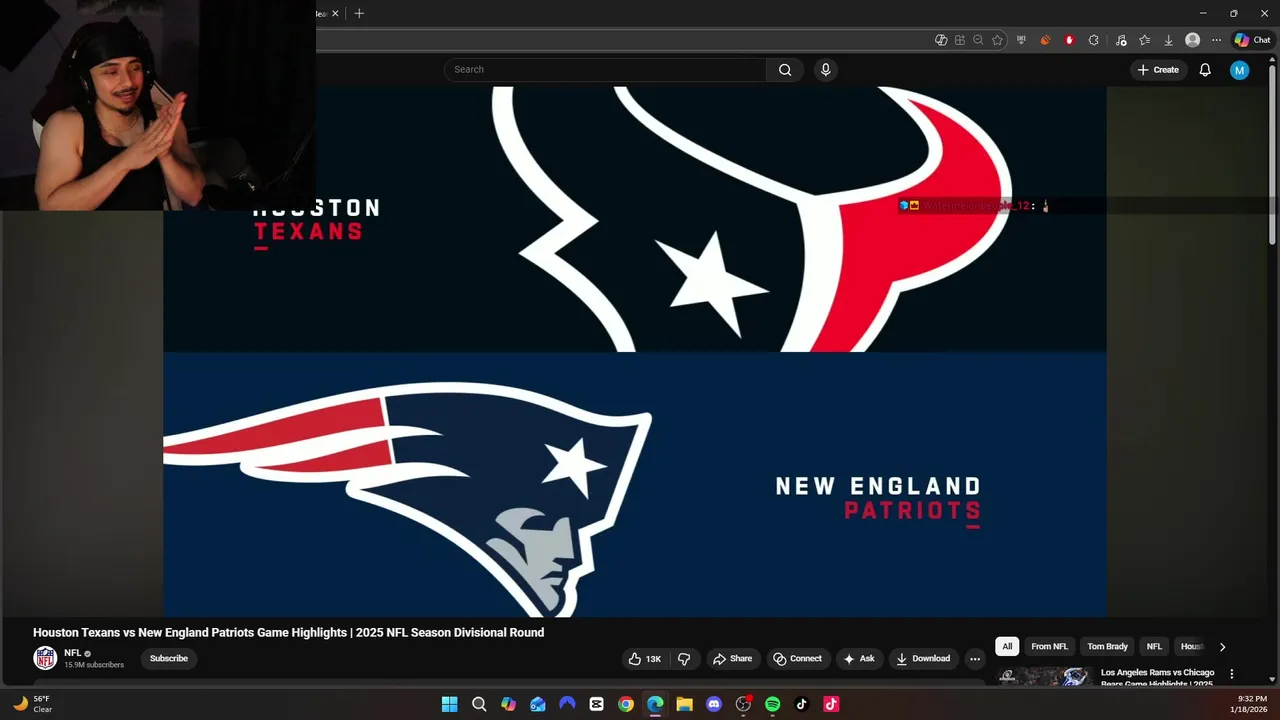The height and width of the screenshot is (720, 1280).
Task: Open the NFL channel name link
Action: click(73, 653)
